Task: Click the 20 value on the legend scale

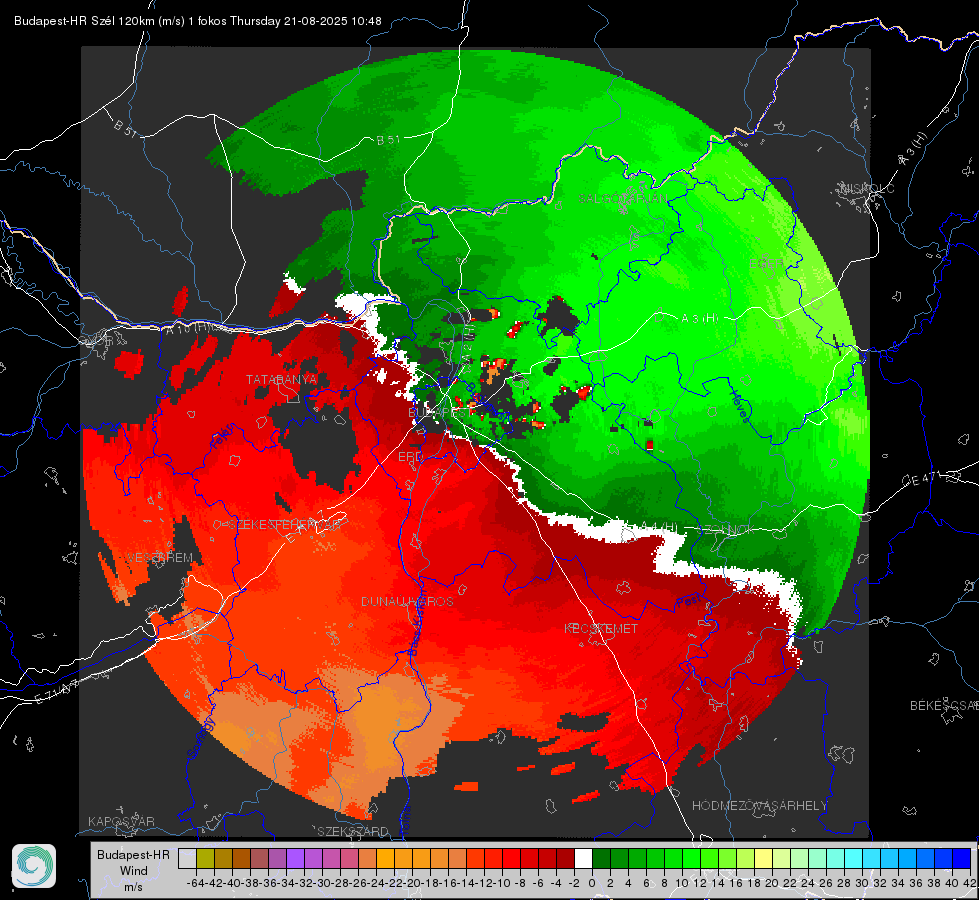Action: (772, 883)
